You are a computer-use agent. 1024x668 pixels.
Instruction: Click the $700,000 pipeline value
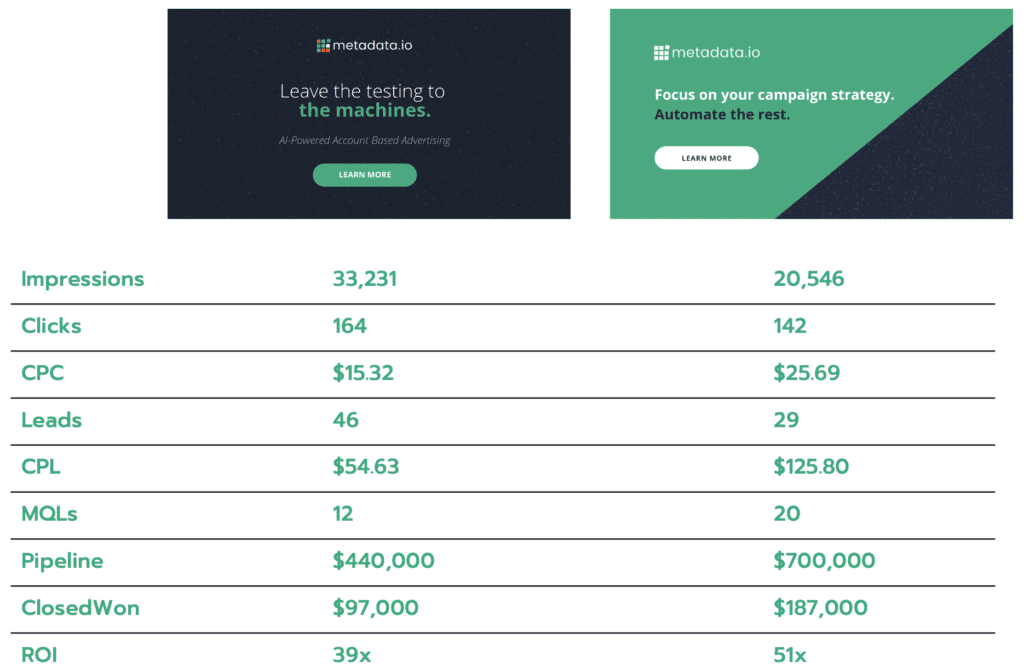[x=824, y=561]
